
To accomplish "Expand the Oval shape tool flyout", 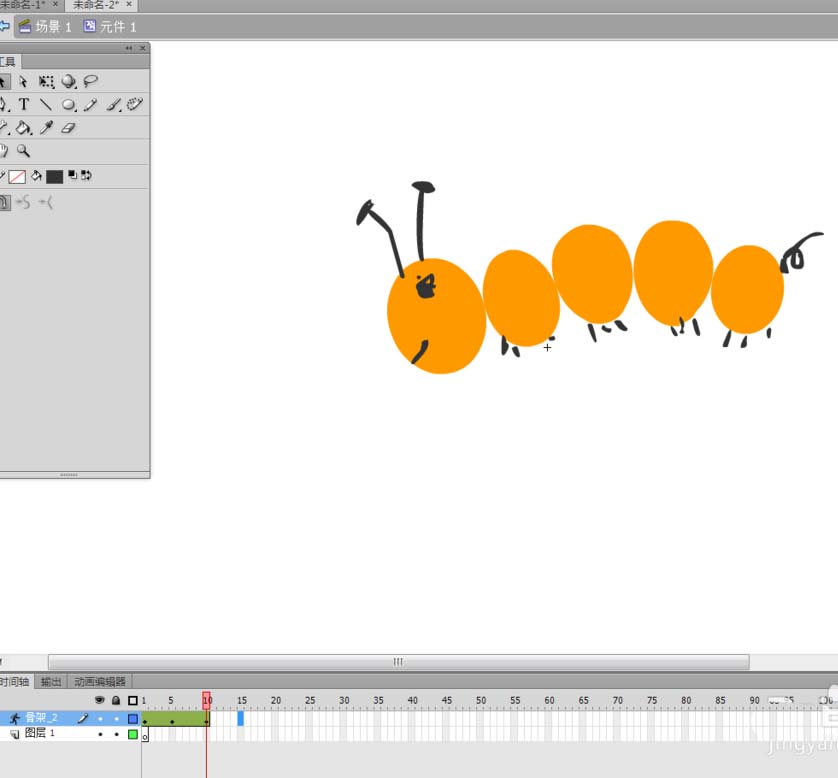I will point(69,105).
